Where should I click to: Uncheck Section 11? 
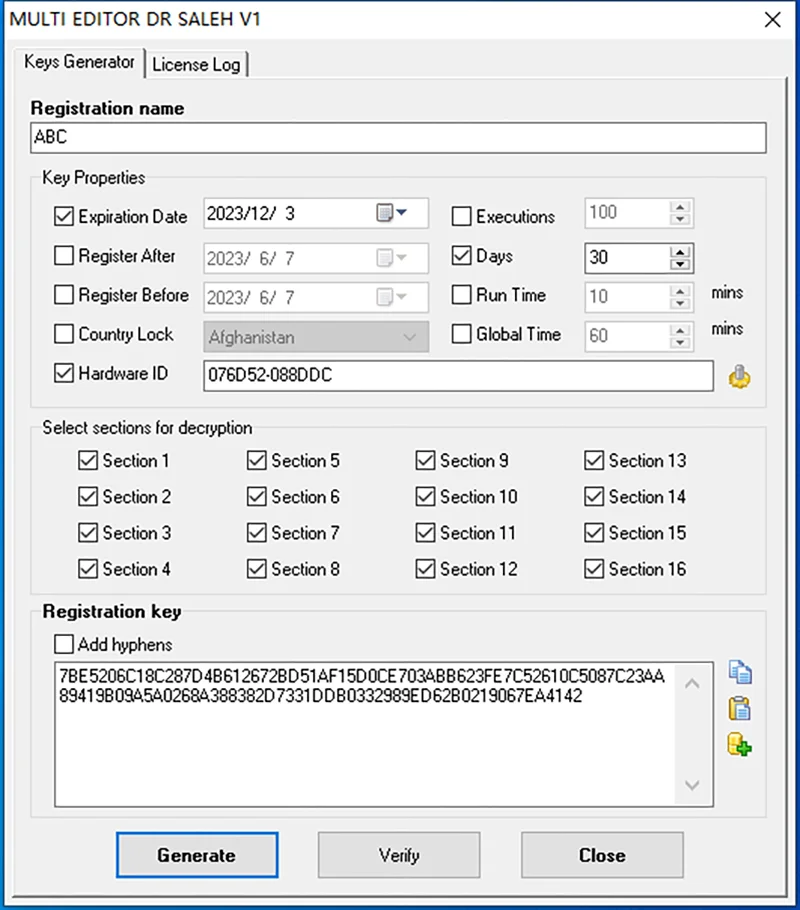pos(426,533)
